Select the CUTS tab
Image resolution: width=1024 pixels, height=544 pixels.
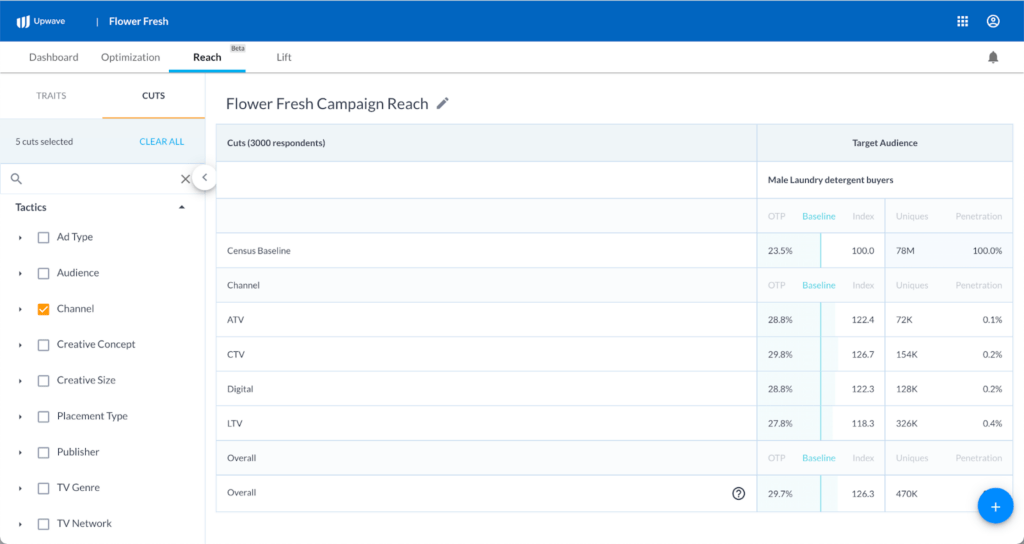(x=153, y=95)
